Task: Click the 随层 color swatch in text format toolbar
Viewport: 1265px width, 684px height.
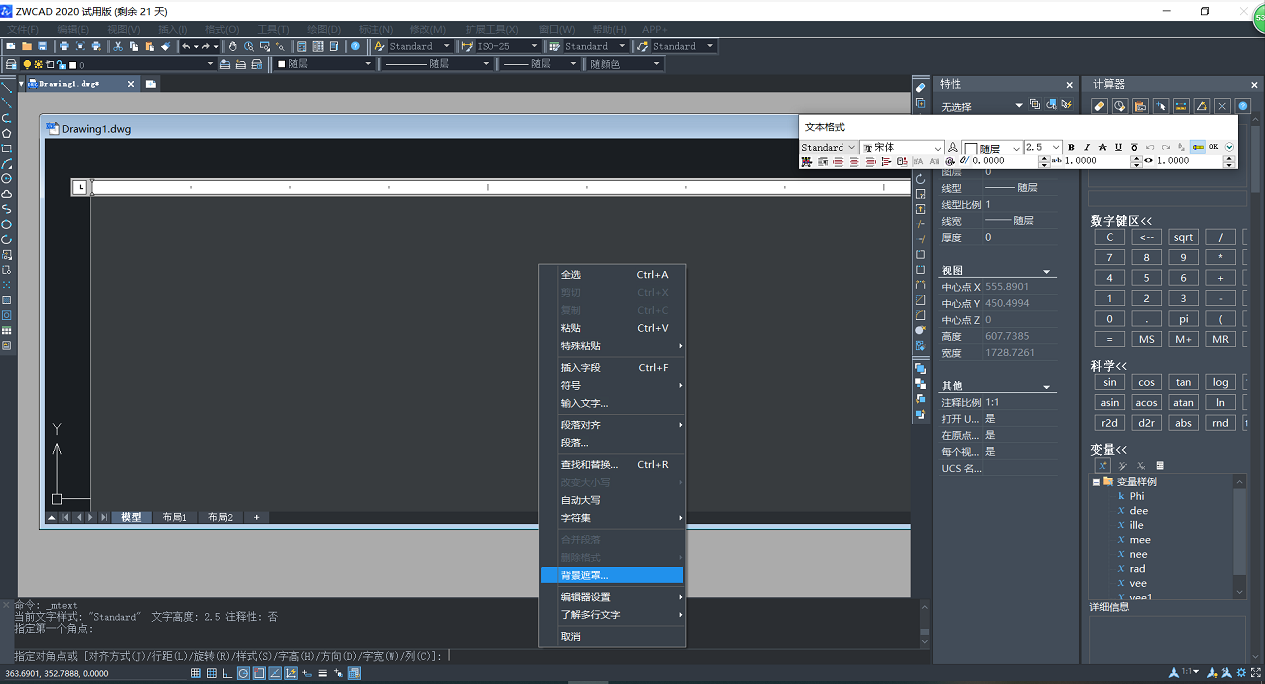Action: 969,146
